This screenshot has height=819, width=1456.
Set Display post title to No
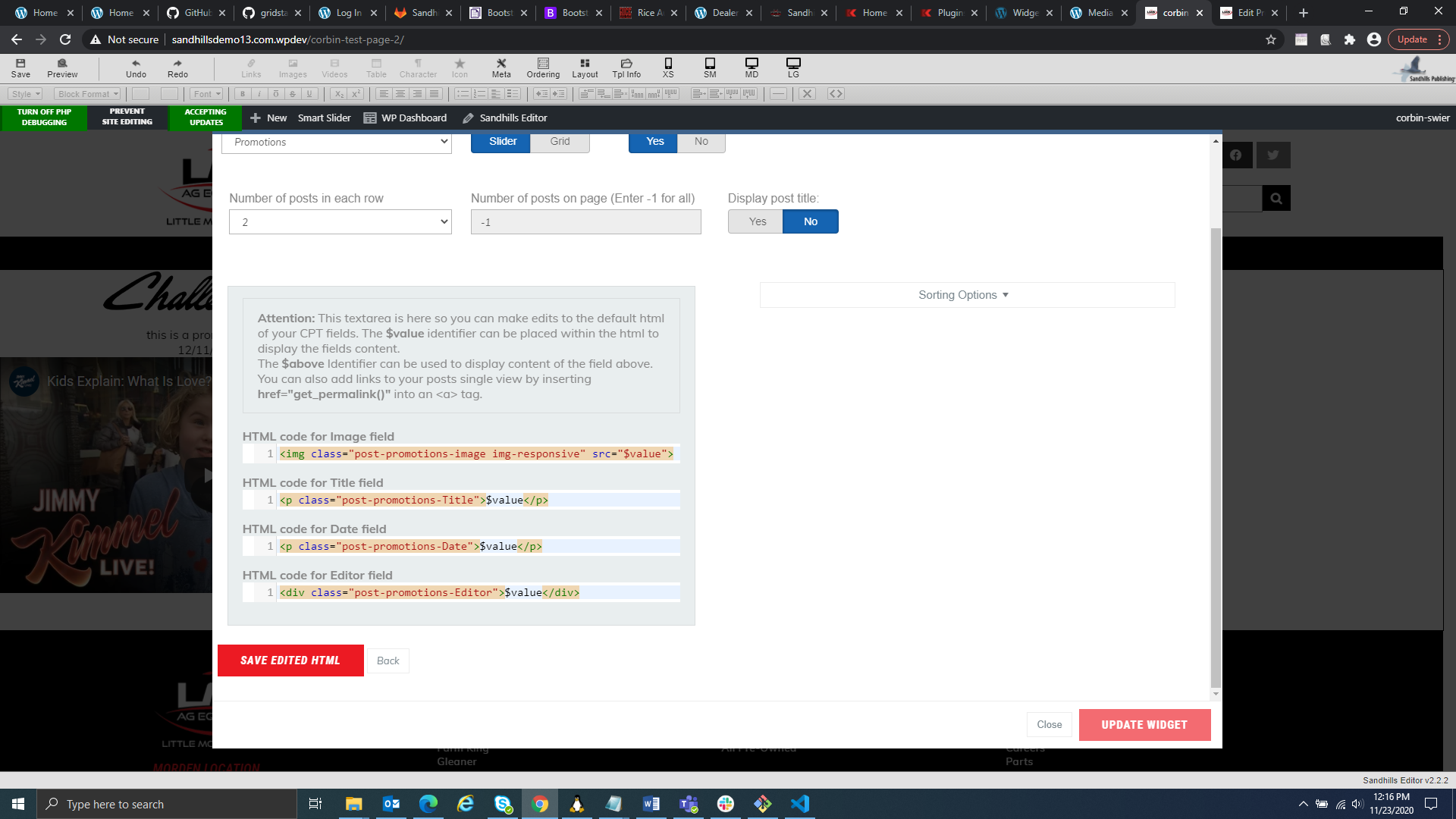coord(811,221)
